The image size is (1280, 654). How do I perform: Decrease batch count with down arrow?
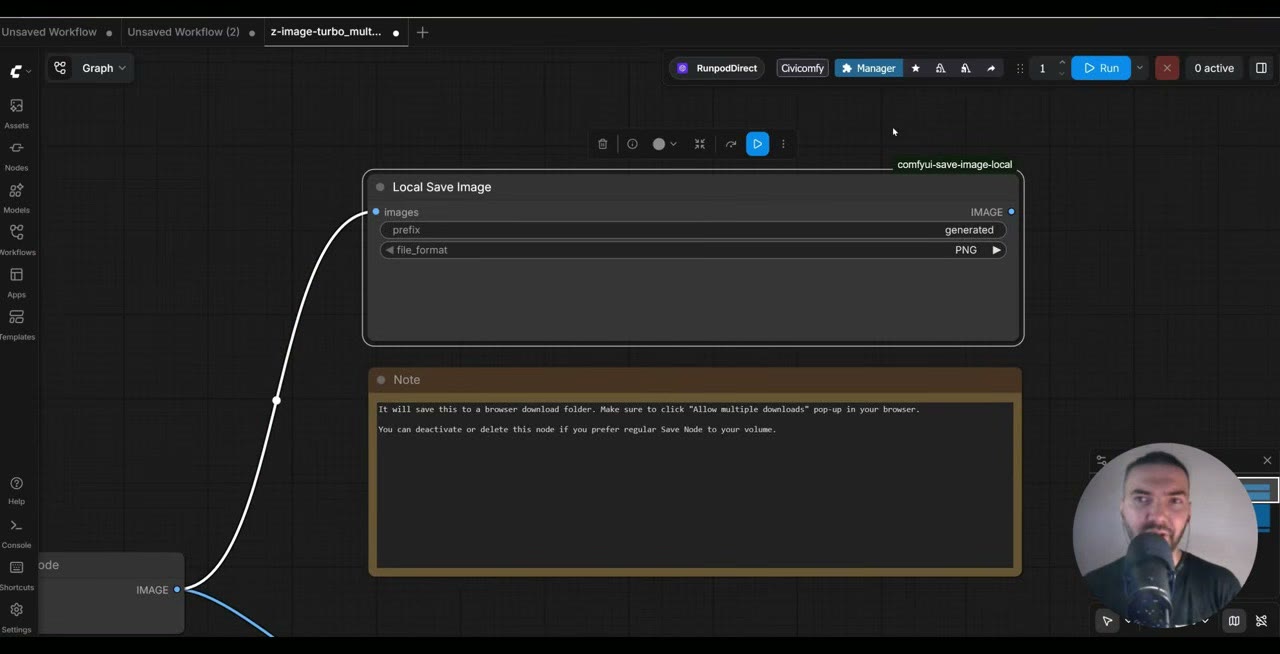point(1062,73)
